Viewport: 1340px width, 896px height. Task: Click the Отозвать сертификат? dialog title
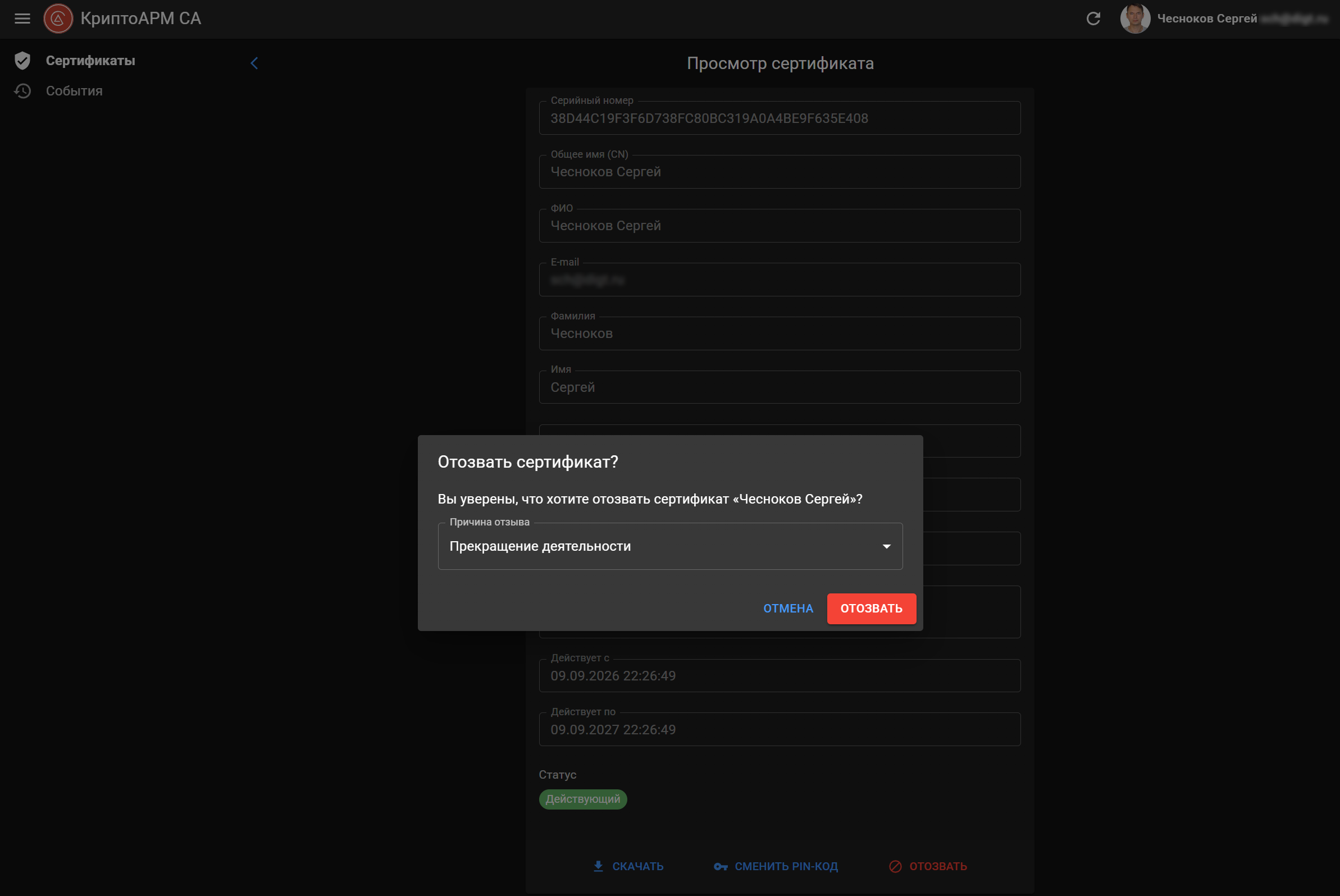[528, 461]
